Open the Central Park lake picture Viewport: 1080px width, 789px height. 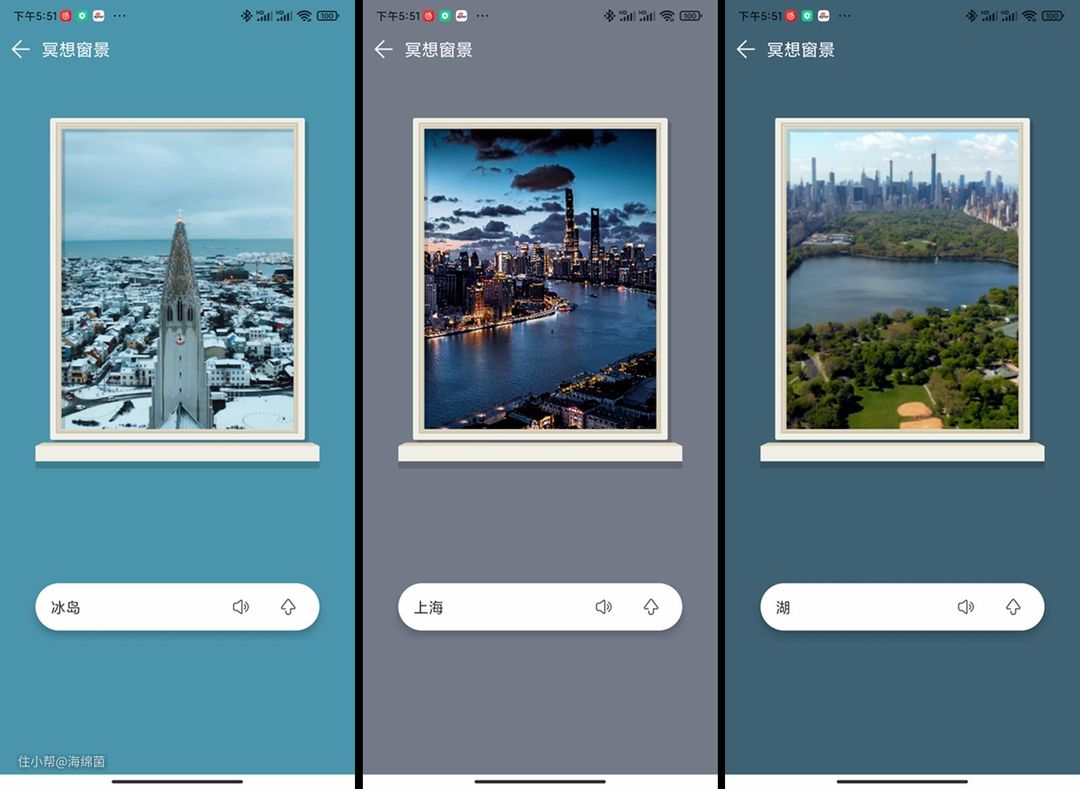tap(902, 279)
